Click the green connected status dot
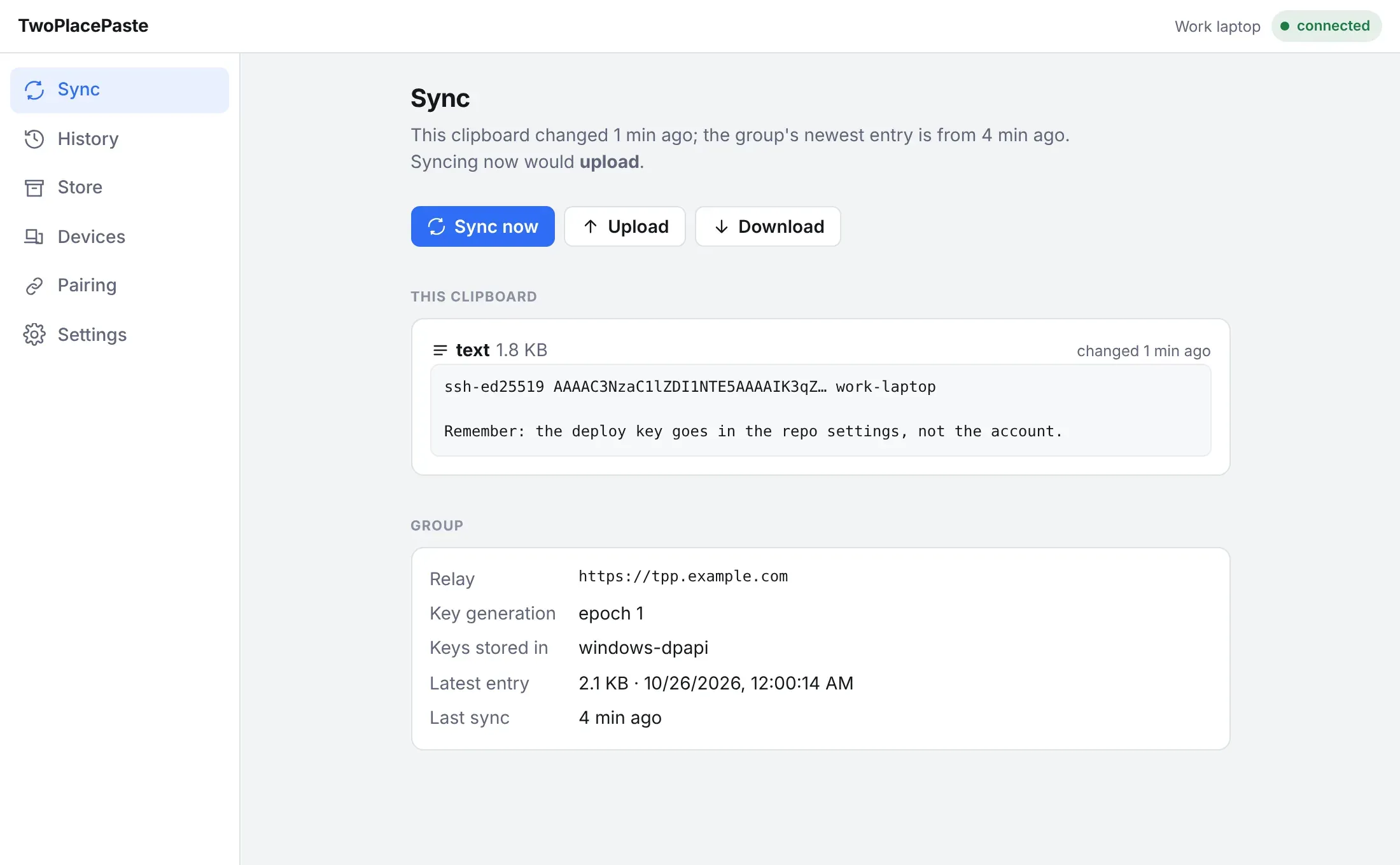Screen dimensions: 1400x865 point(1285,26)
